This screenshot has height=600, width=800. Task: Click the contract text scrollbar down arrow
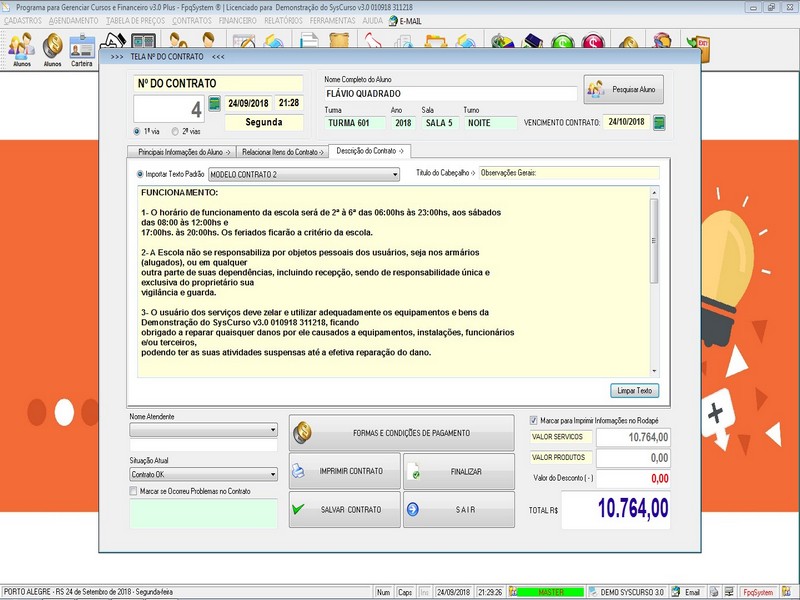(x=654, y=371)
